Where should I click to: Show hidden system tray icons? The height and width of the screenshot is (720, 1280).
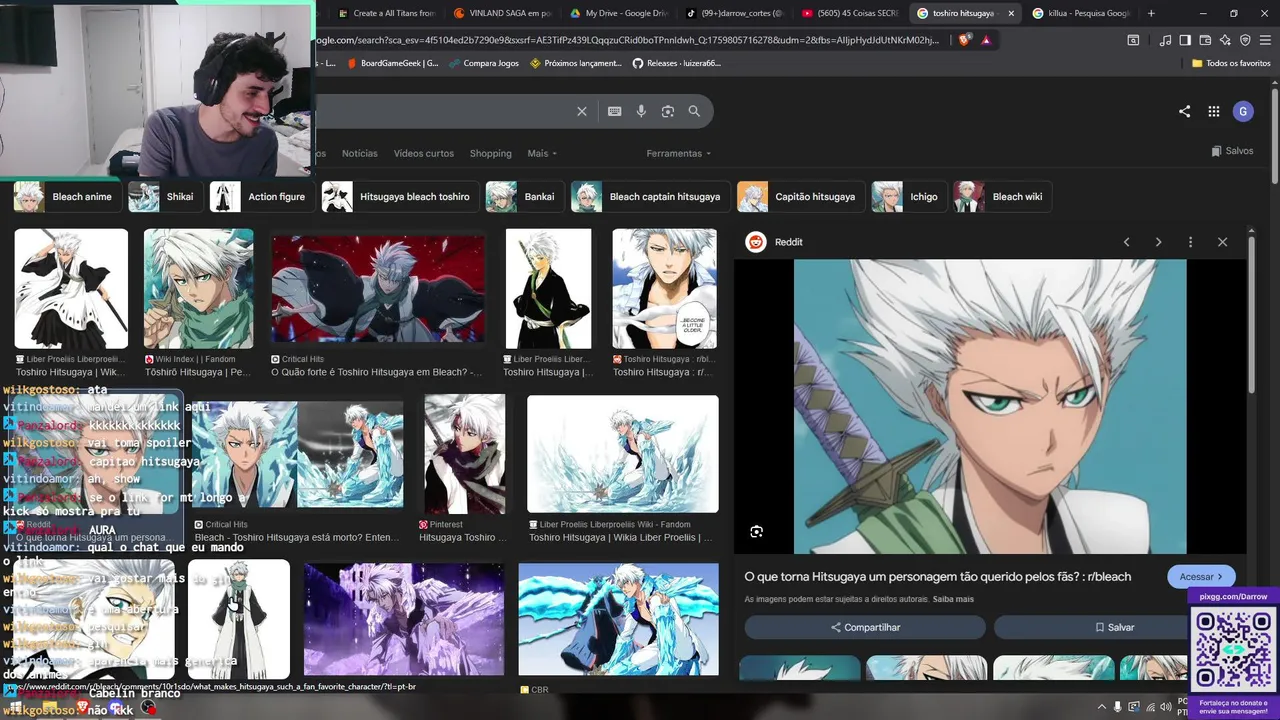click(1102, 707)
